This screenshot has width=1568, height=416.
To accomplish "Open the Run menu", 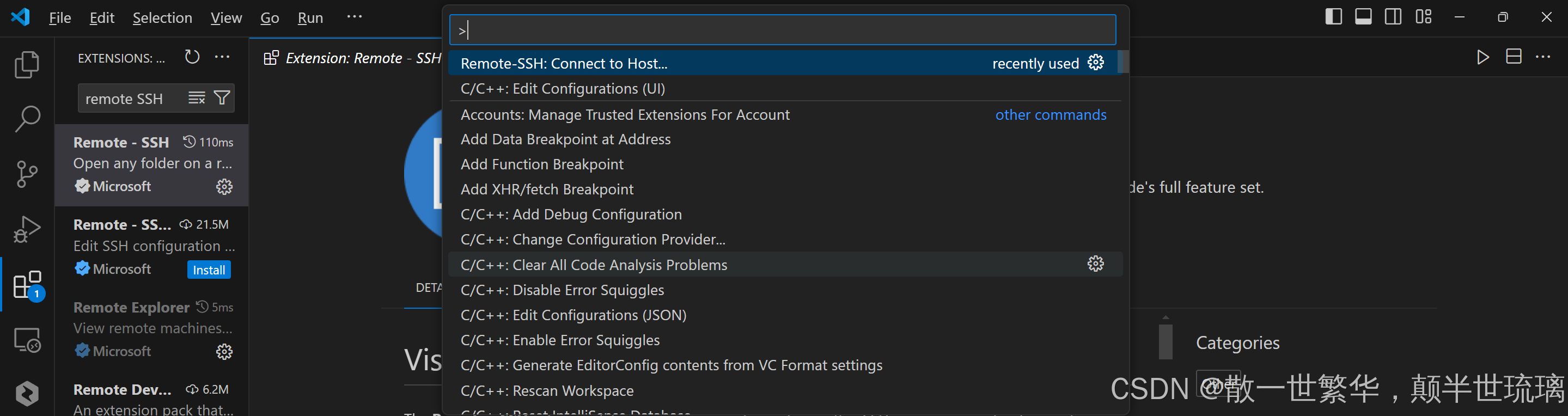I will 310,17.
